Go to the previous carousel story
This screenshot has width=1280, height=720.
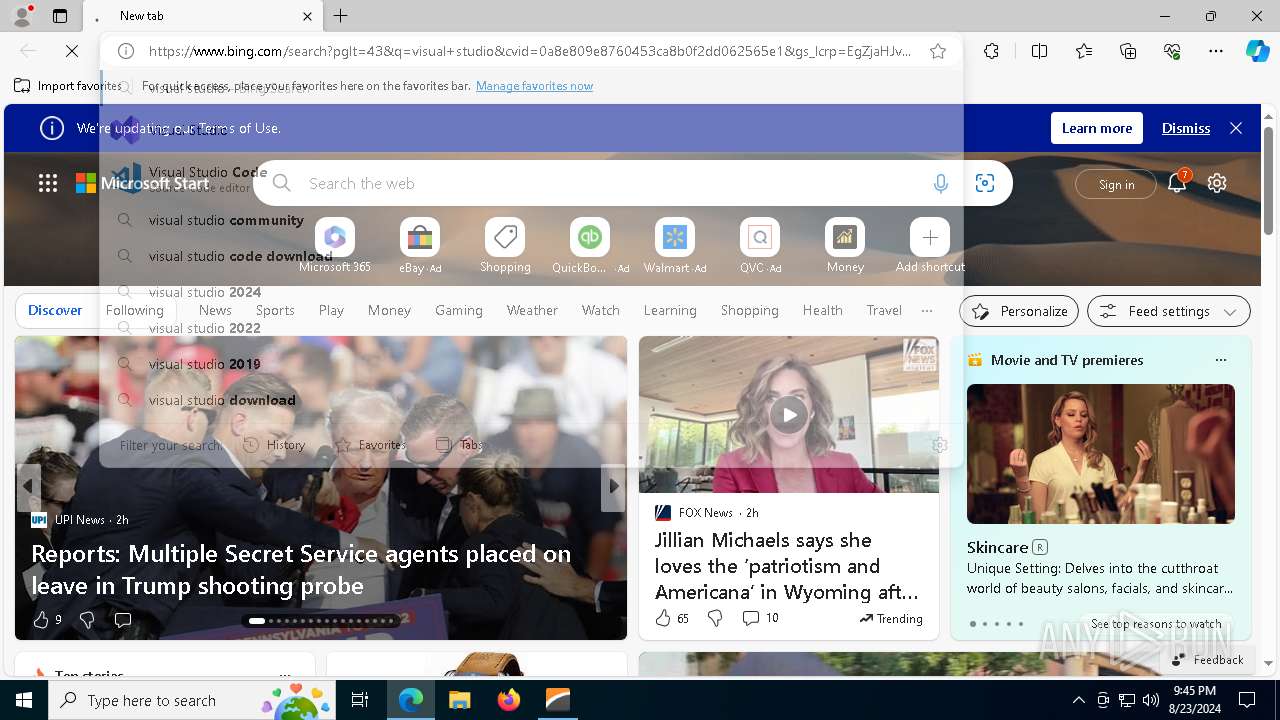(28, 486)
